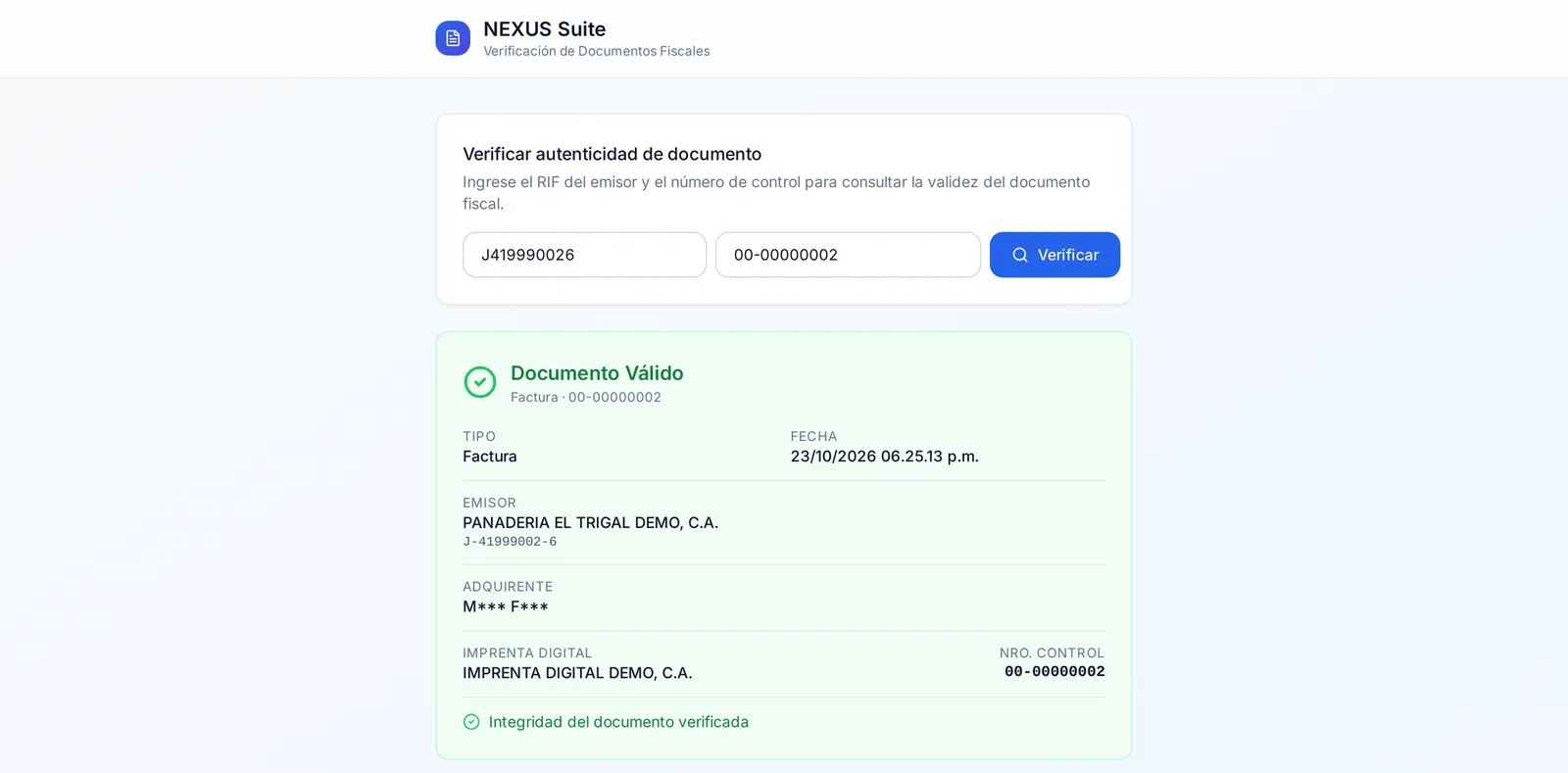Click the NEXUS Suite title text
Image resolution: width=1568 pixels, height=773 pixels.
coord(545,29)
